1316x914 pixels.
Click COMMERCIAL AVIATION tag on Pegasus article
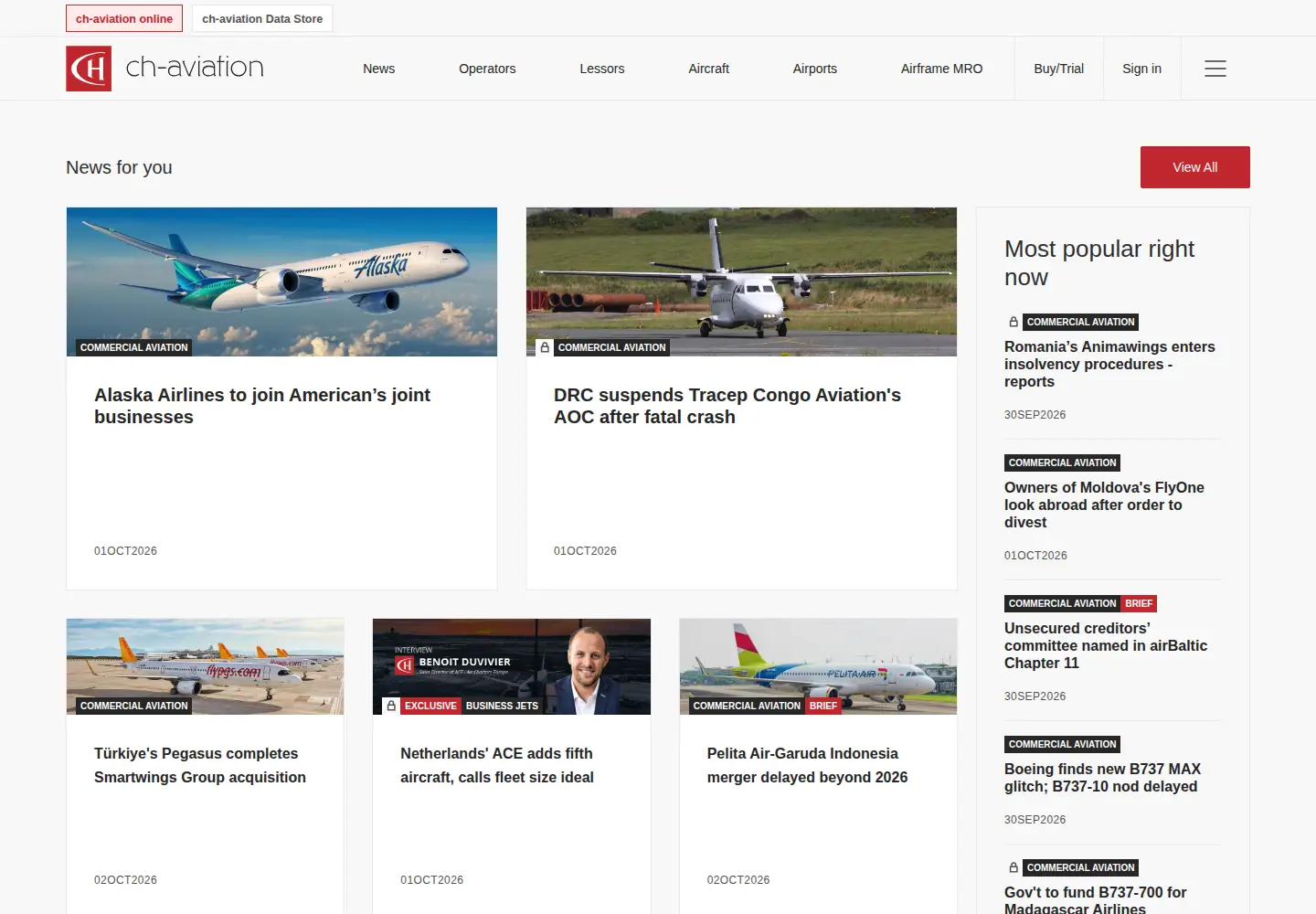[133, 706]
